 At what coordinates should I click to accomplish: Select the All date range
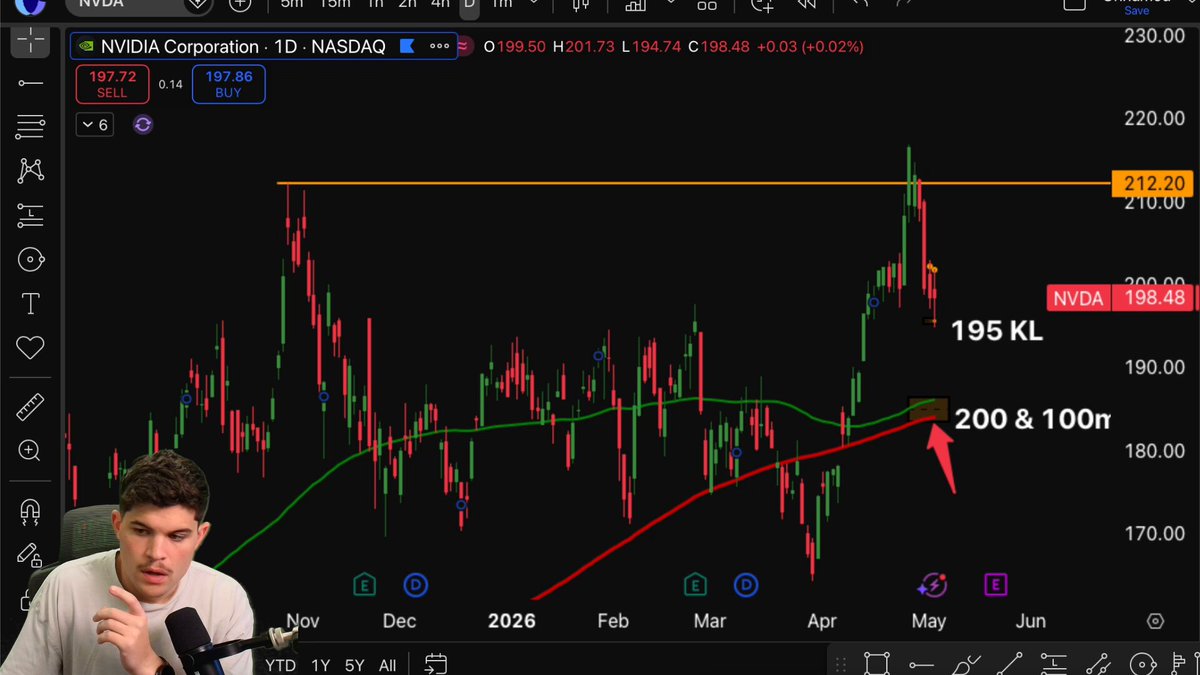tap(388, 665)
